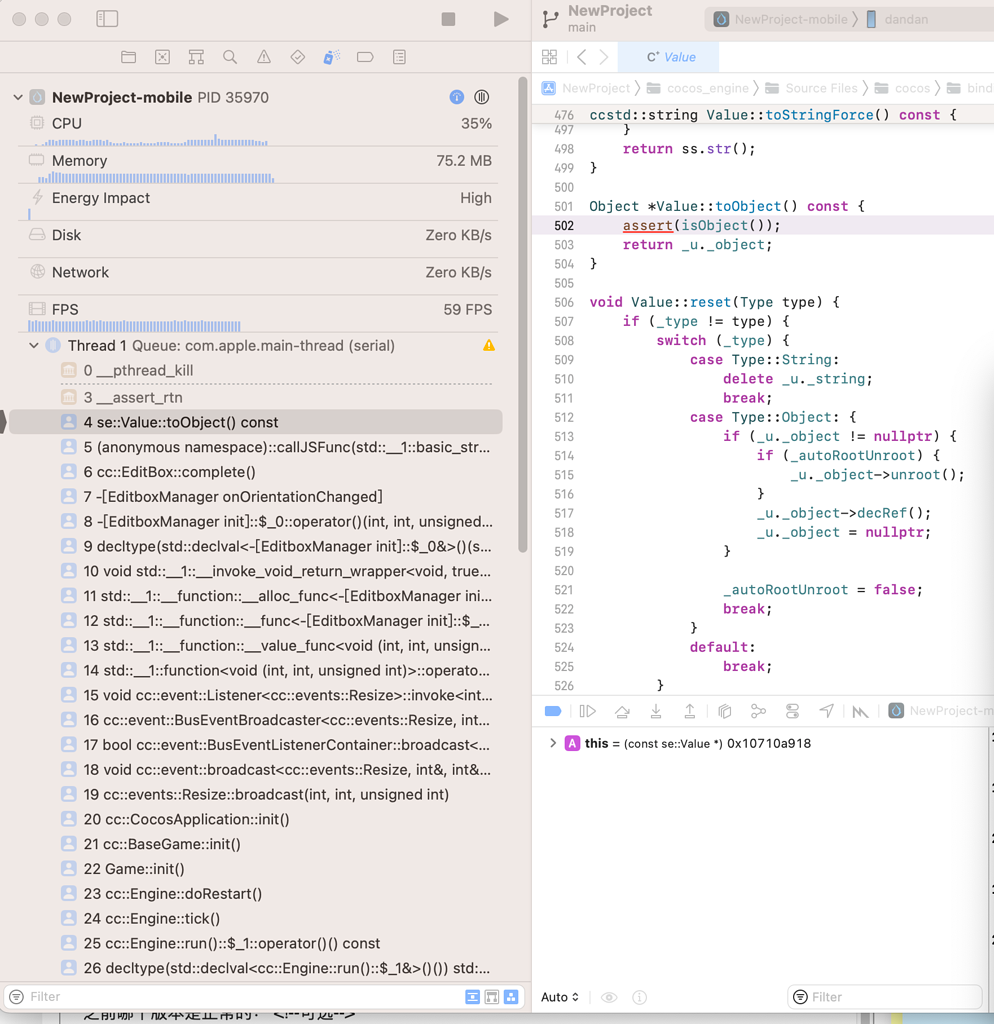The image size is (994, 1024).
Task: Pause program execution with the pause button
Action: click(481, 97)
